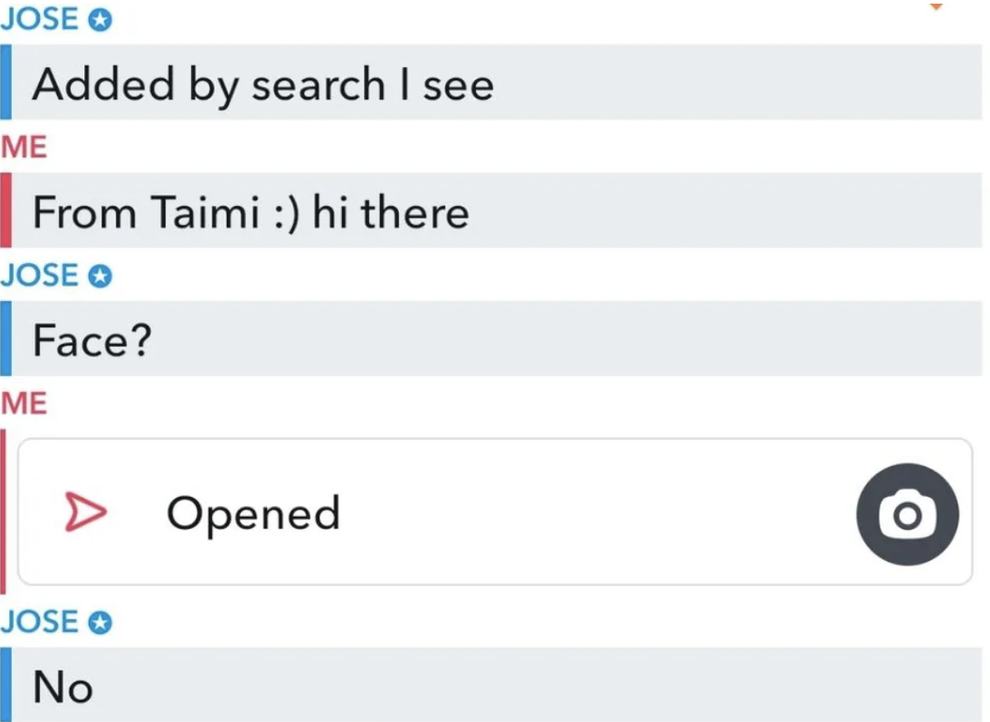Click the camera icon to reply with a snap

pos(906,513)
